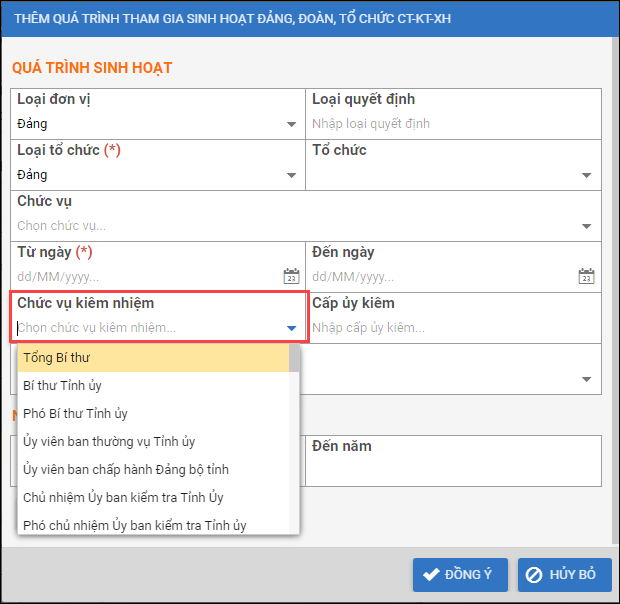Open the Từ ngày calendar picker icon

tap(291, 276)
